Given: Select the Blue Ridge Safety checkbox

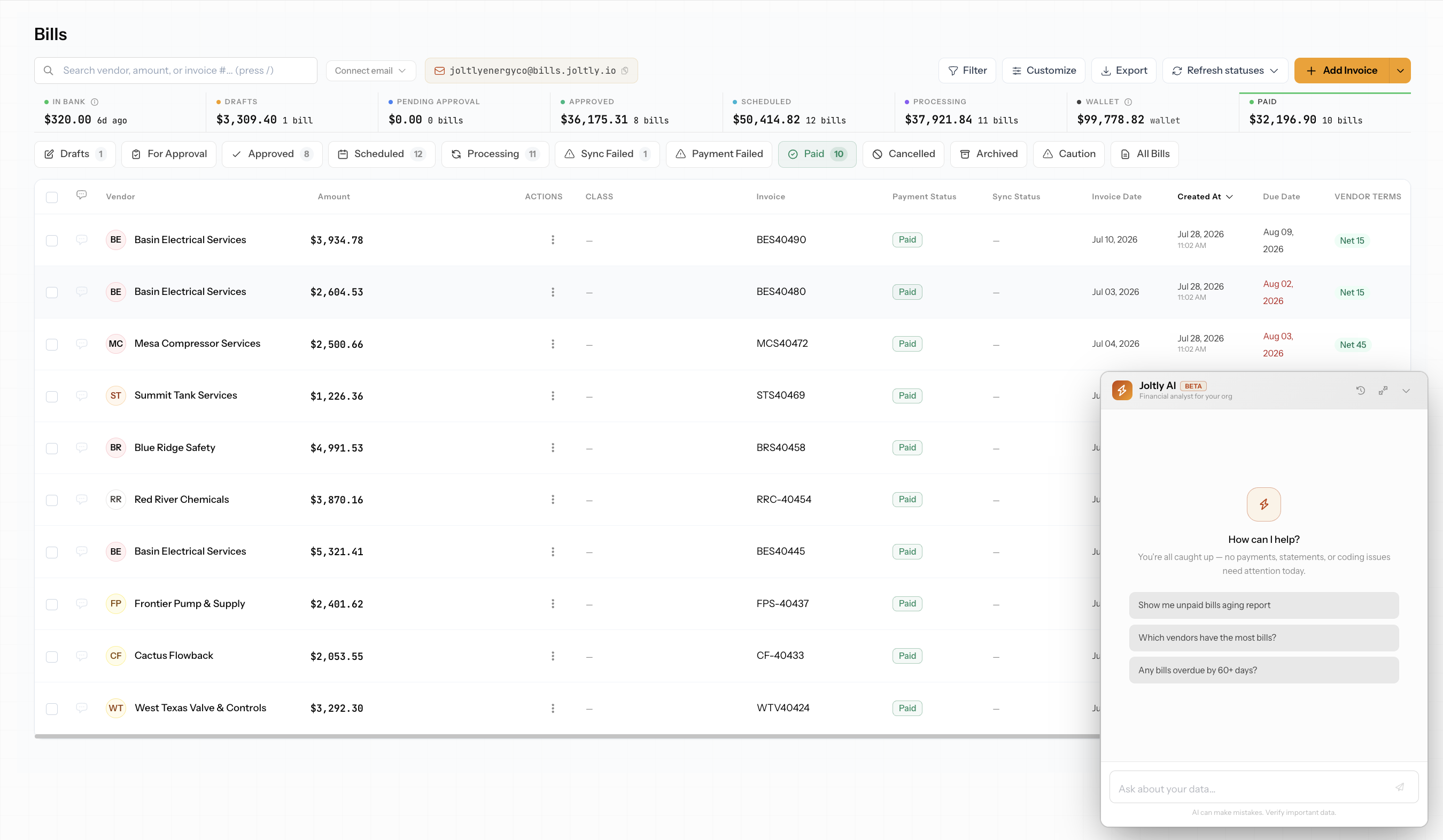Looking at the screenshot, I should (x=51, y=448).
